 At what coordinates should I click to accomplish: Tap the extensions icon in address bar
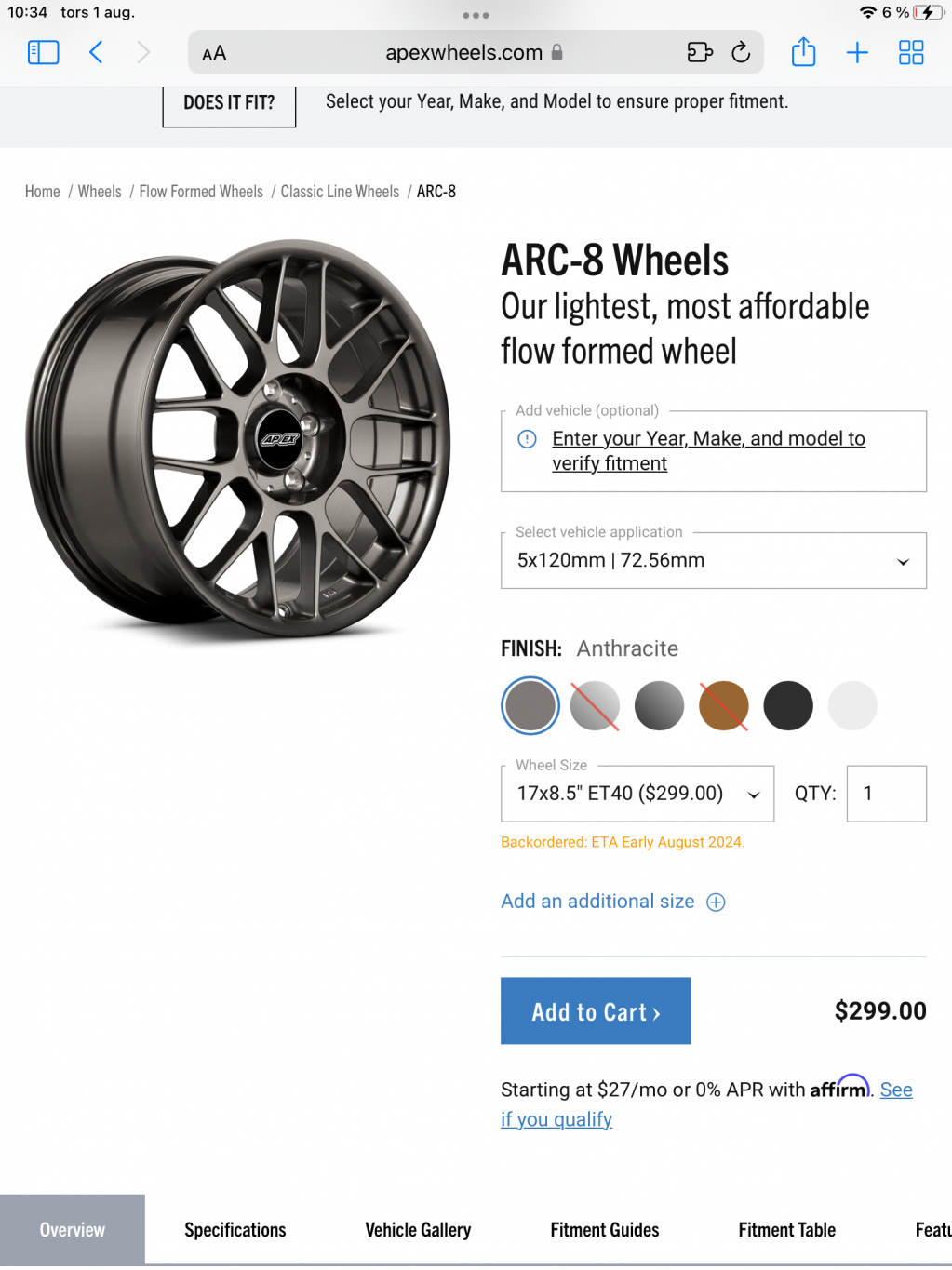tap(700, 52)
